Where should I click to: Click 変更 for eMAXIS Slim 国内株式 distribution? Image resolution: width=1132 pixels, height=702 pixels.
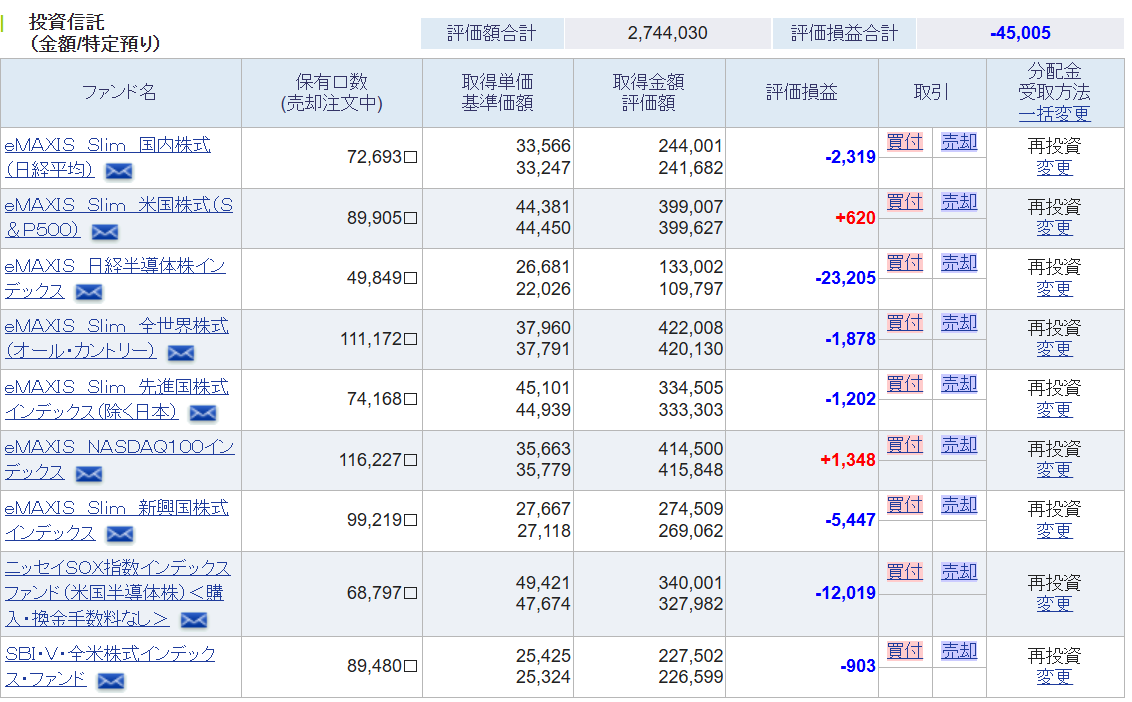(x=1054, y=168)
